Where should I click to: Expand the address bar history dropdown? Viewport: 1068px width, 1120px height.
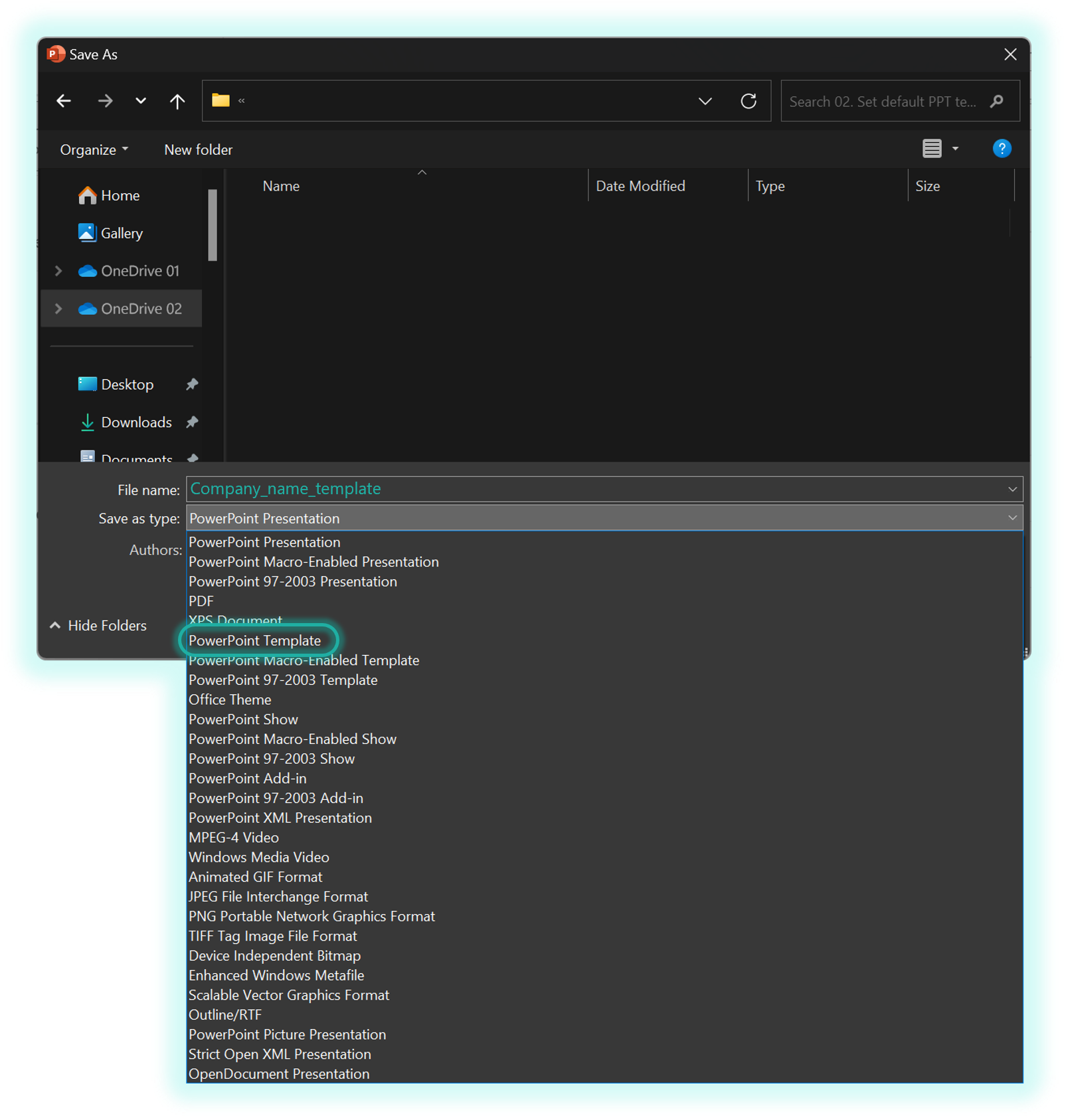point(705,101)
